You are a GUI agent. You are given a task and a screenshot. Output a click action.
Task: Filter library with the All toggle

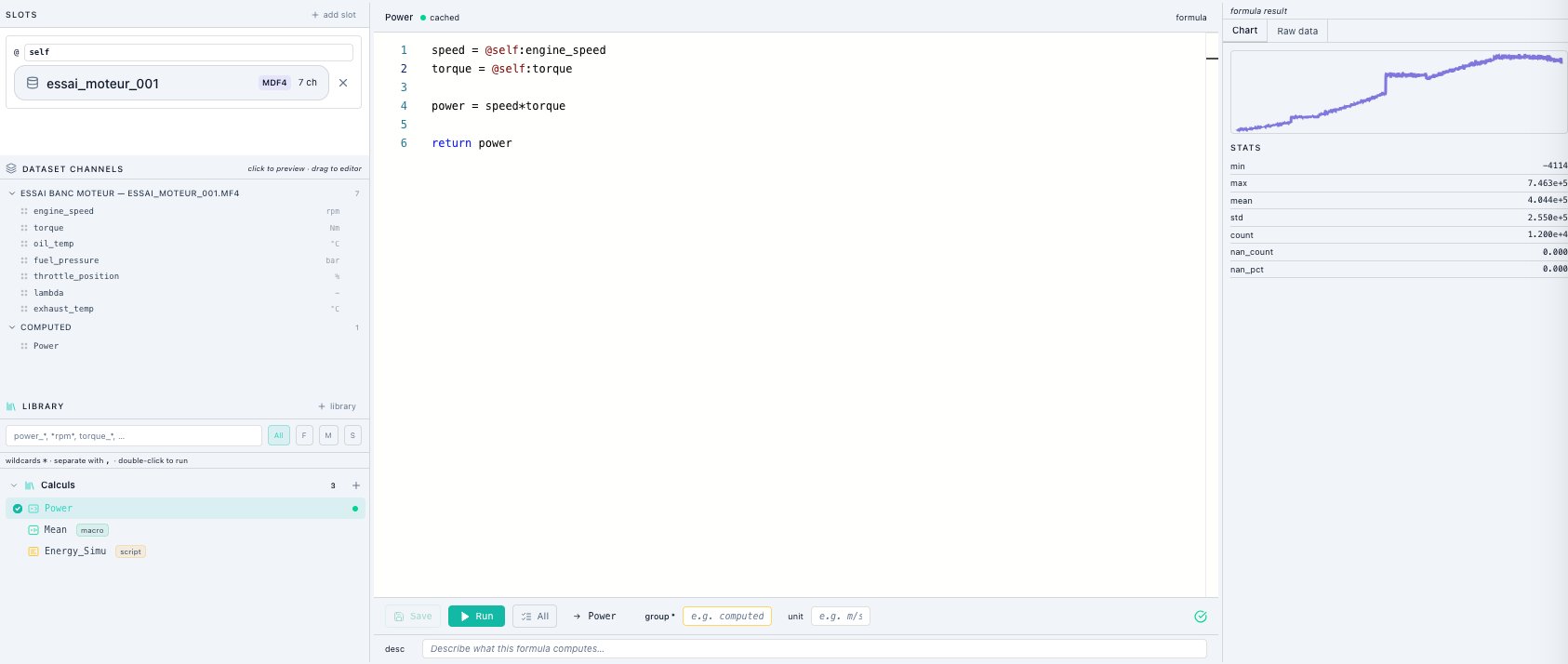(x=278, y=435)
